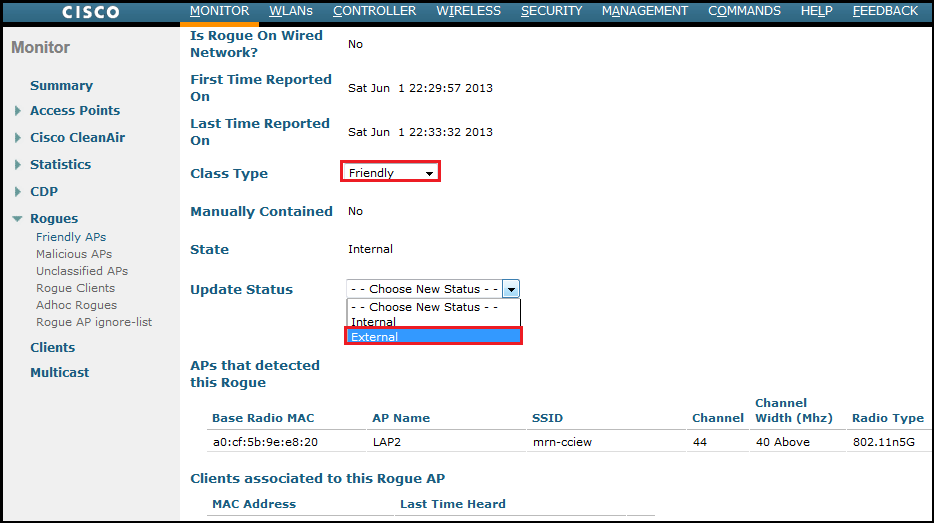Collapse the Rogues sidebar section
The height and width of the screenshot is (523, 934).
53,219
